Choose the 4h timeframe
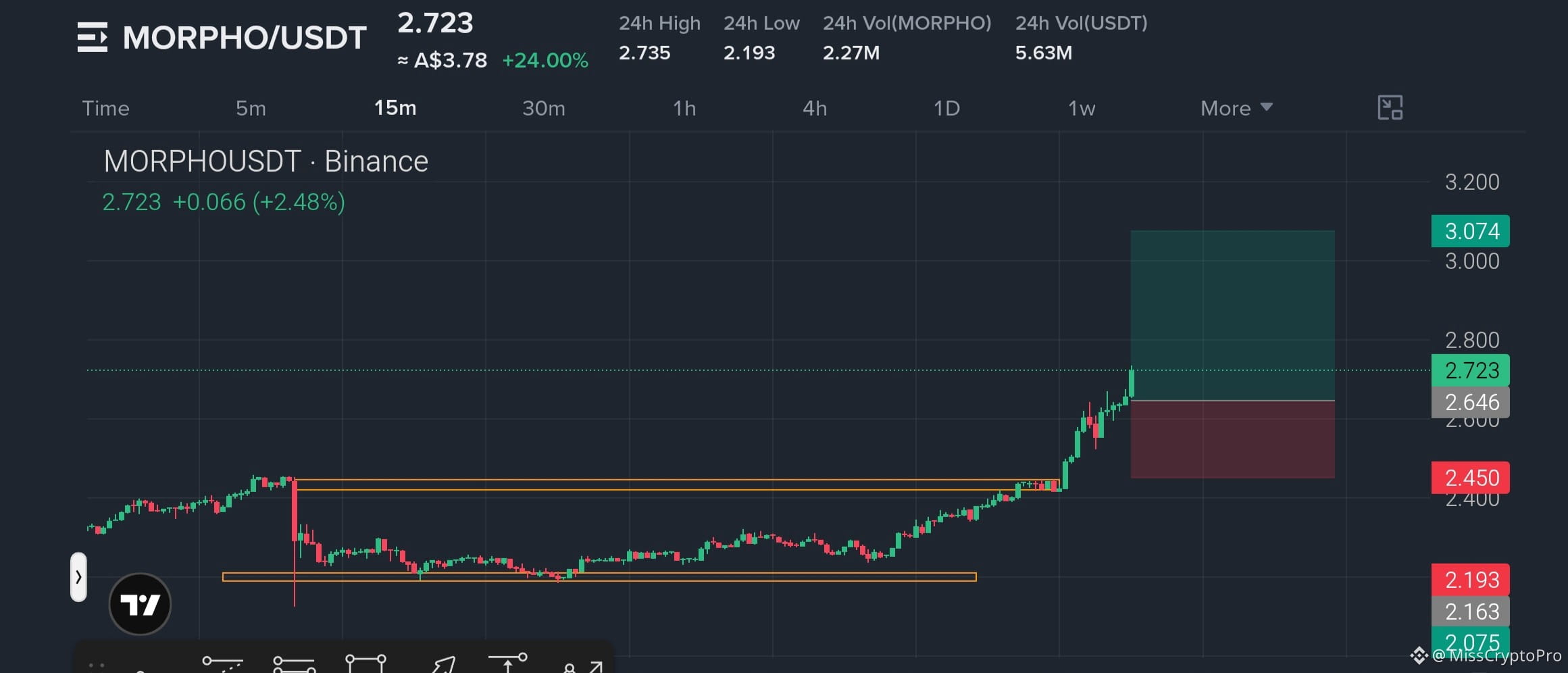This screenshot has width=1568, height=673. (815, 108)
